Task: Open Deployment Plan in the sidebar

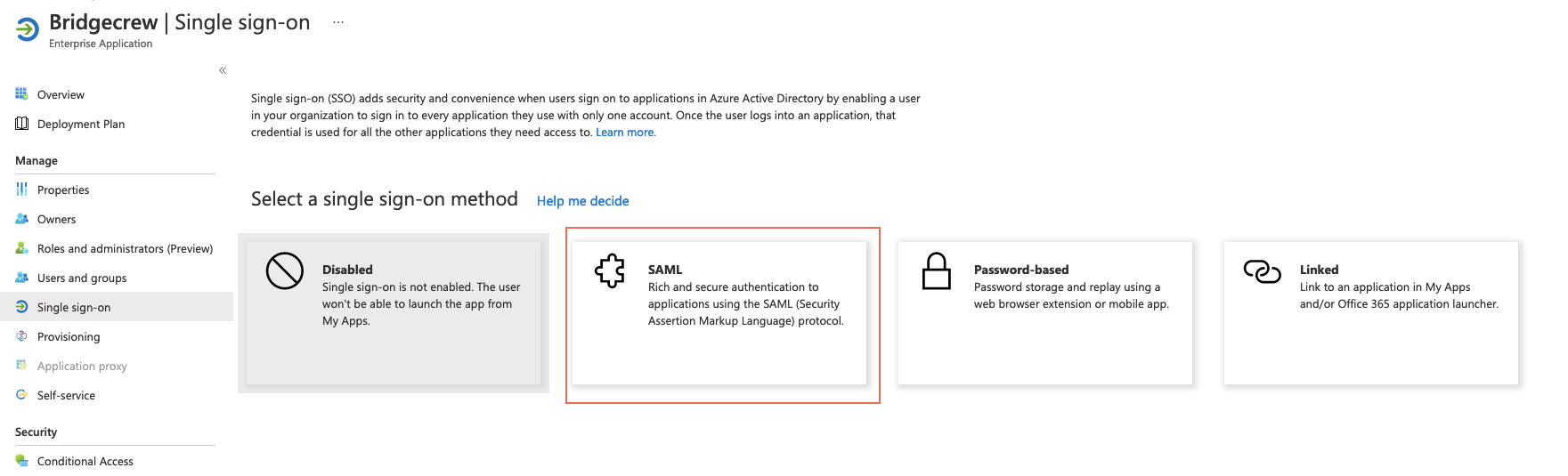Action: click(x=81, y=125)
